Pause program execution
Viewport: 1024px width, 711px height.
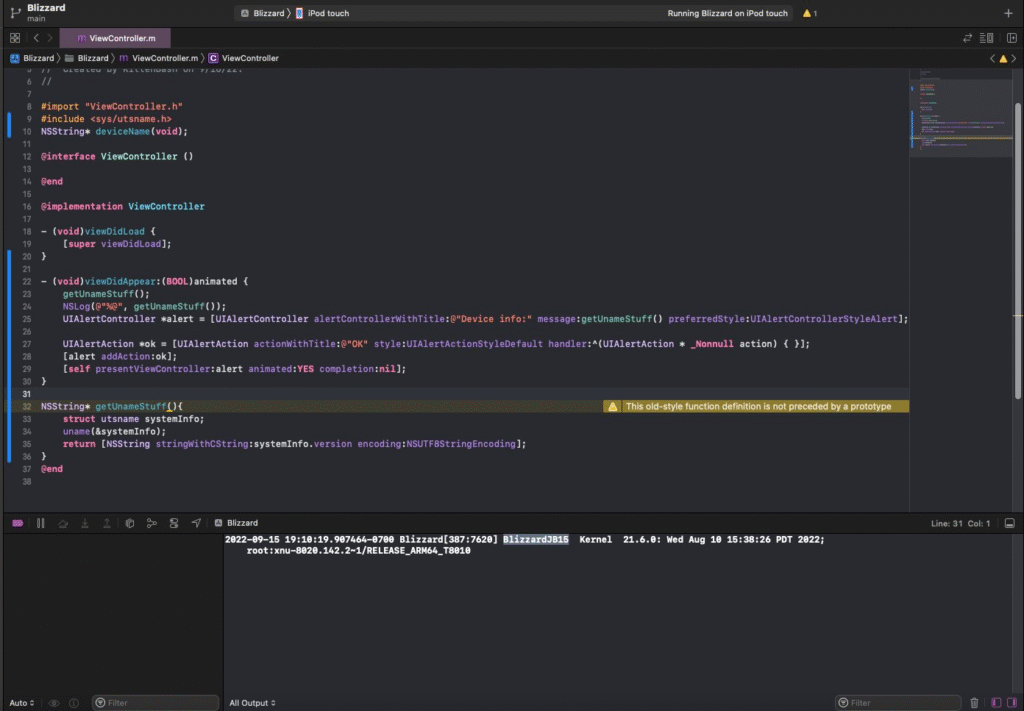[40, 523]
